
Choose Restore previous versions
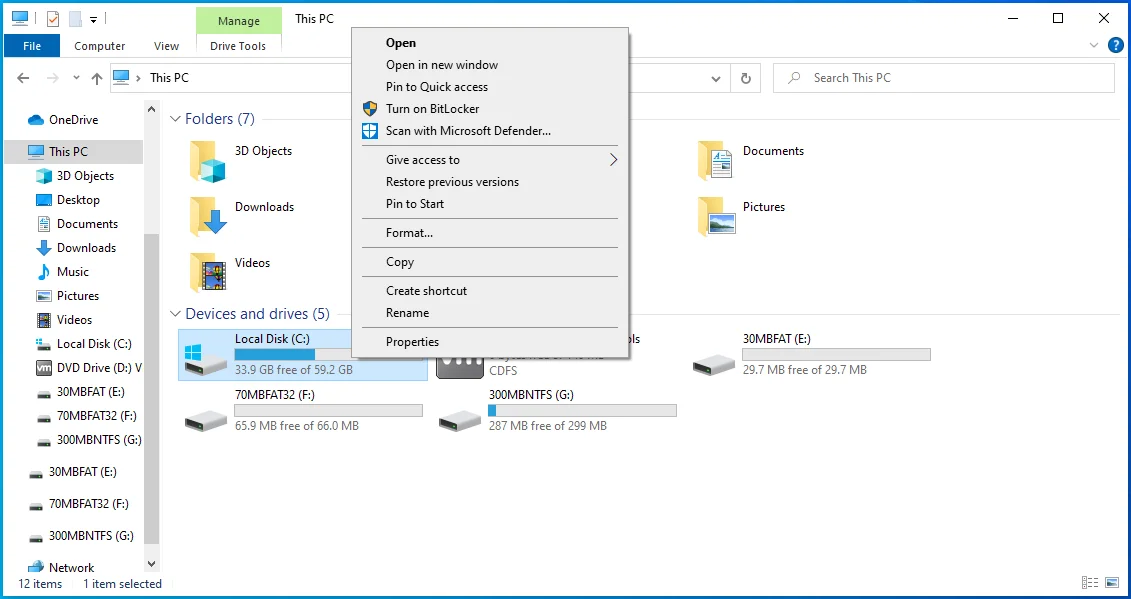[x=490, y=182]
